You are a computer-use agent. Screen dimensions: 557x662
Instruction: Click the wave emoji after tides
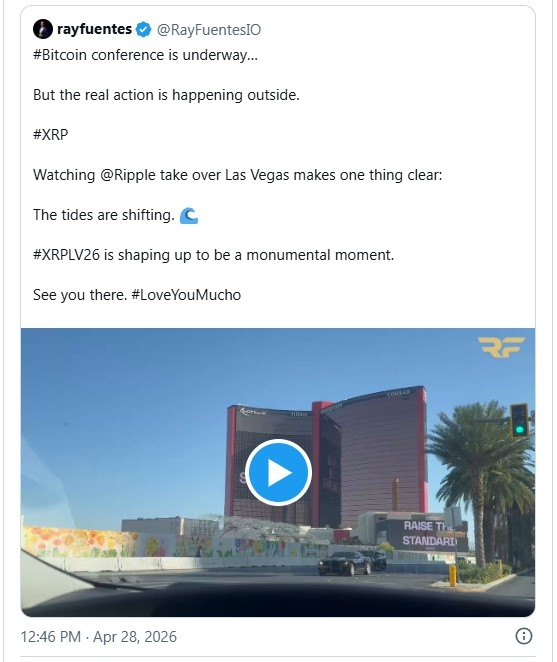pyautogui.click(x=188, y=215)
